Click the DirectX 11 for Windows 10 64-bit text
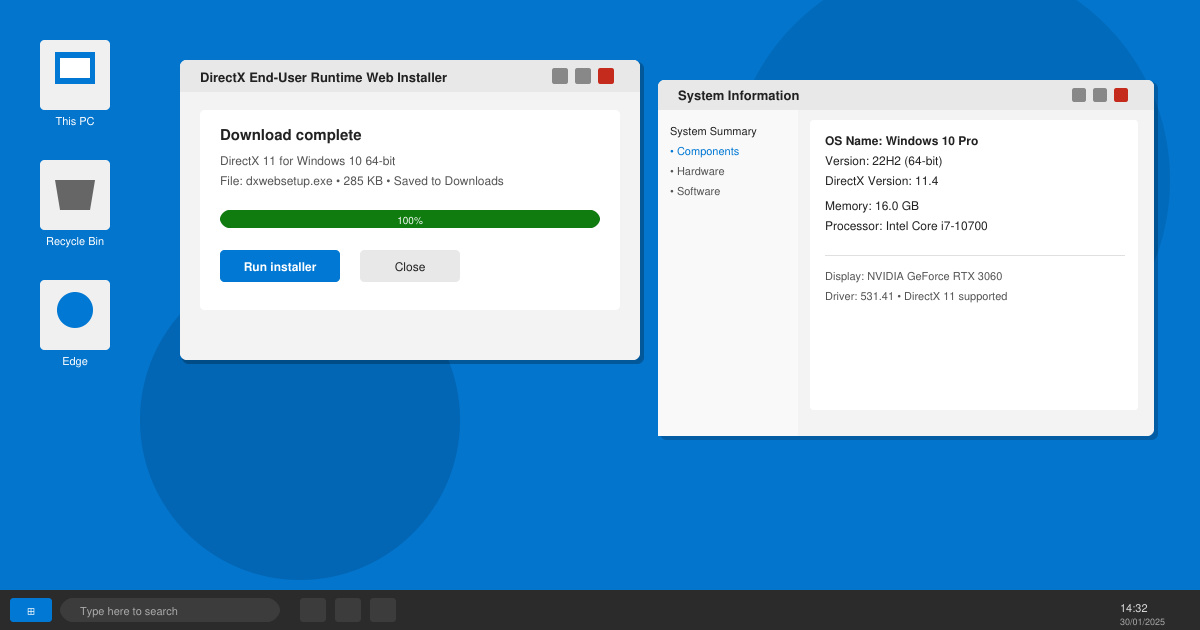The height and width of the screenshot is (630, 1200). coord(308,161)
